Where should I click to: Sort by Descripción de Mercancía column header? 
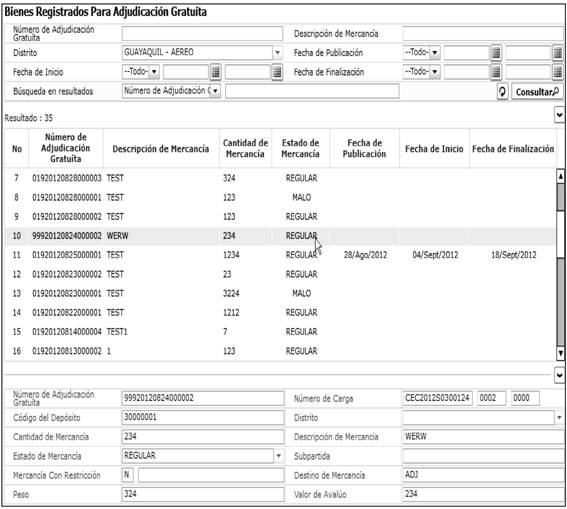161,149
